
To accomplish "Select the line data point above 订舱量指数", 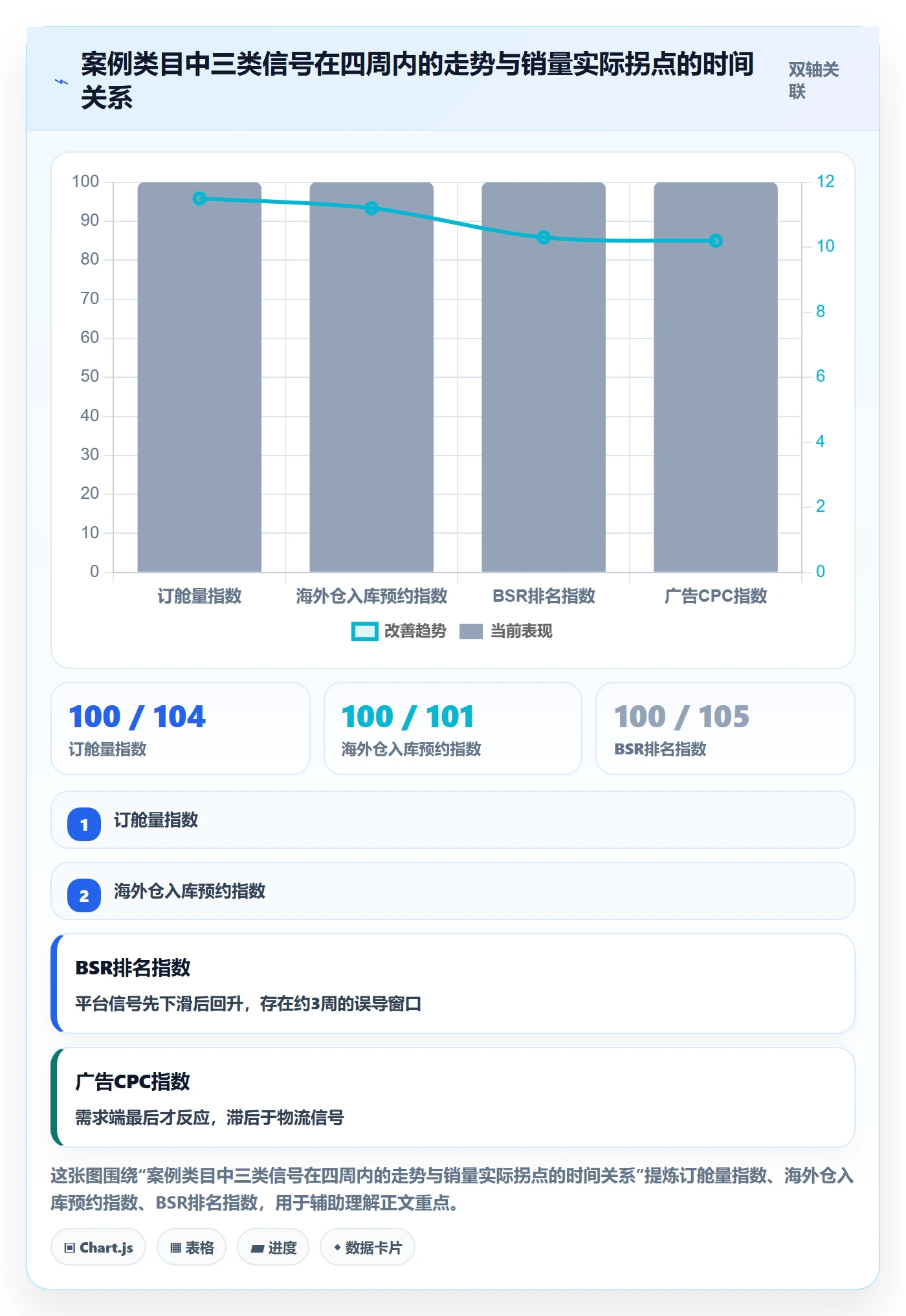I will tap(199, 199).
